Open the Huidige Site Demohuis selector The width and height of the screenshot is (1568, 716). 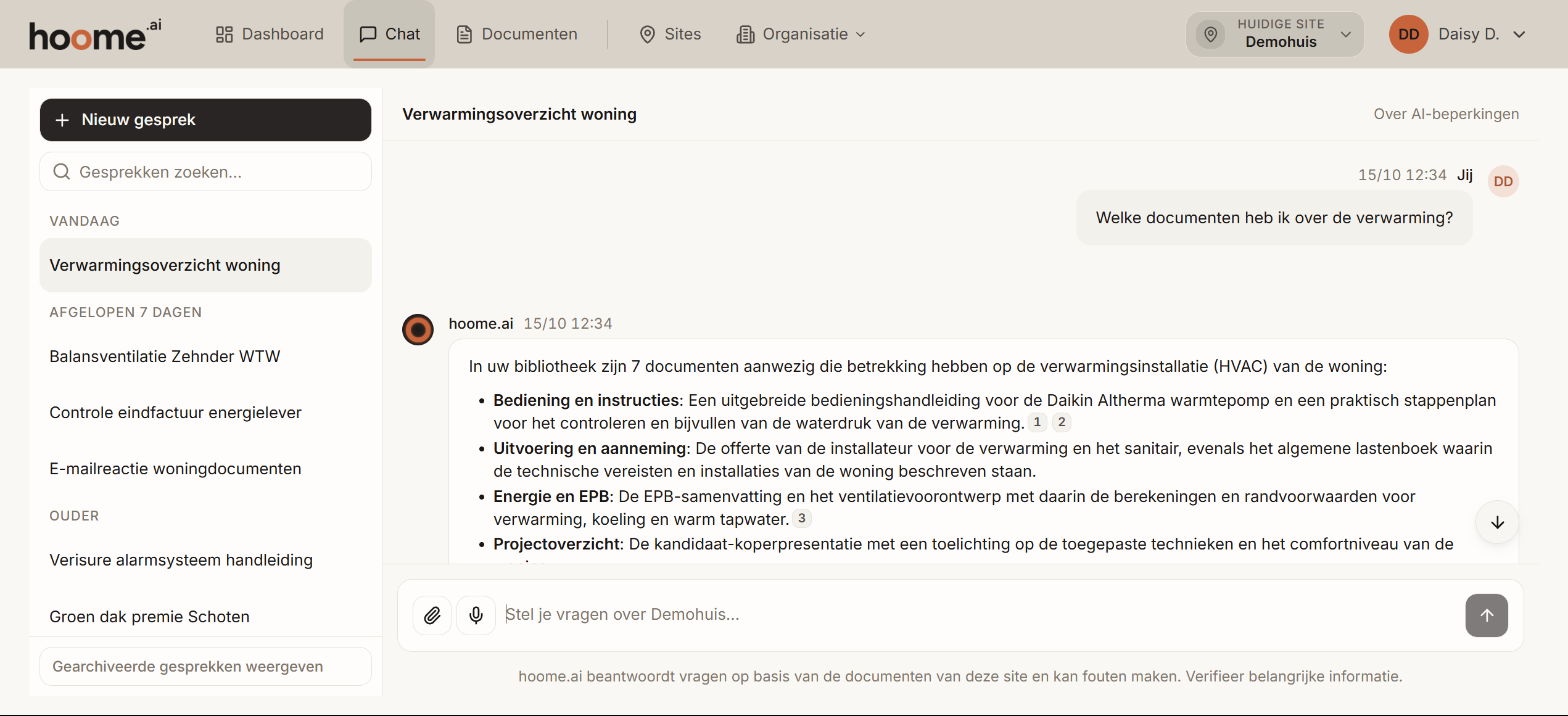coord(1275,34)
